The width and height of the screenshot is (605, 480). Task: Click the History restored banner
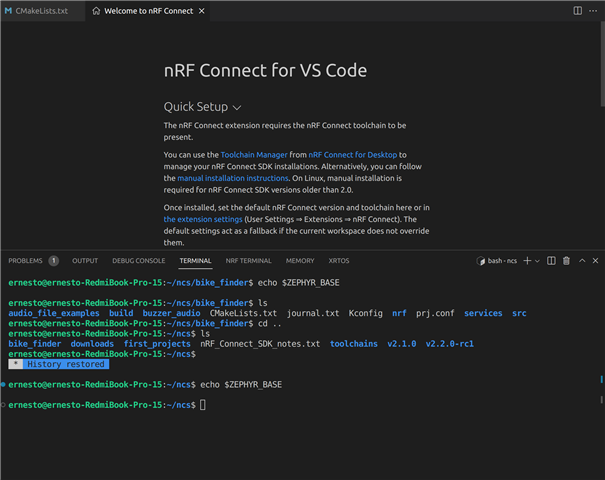59,364
